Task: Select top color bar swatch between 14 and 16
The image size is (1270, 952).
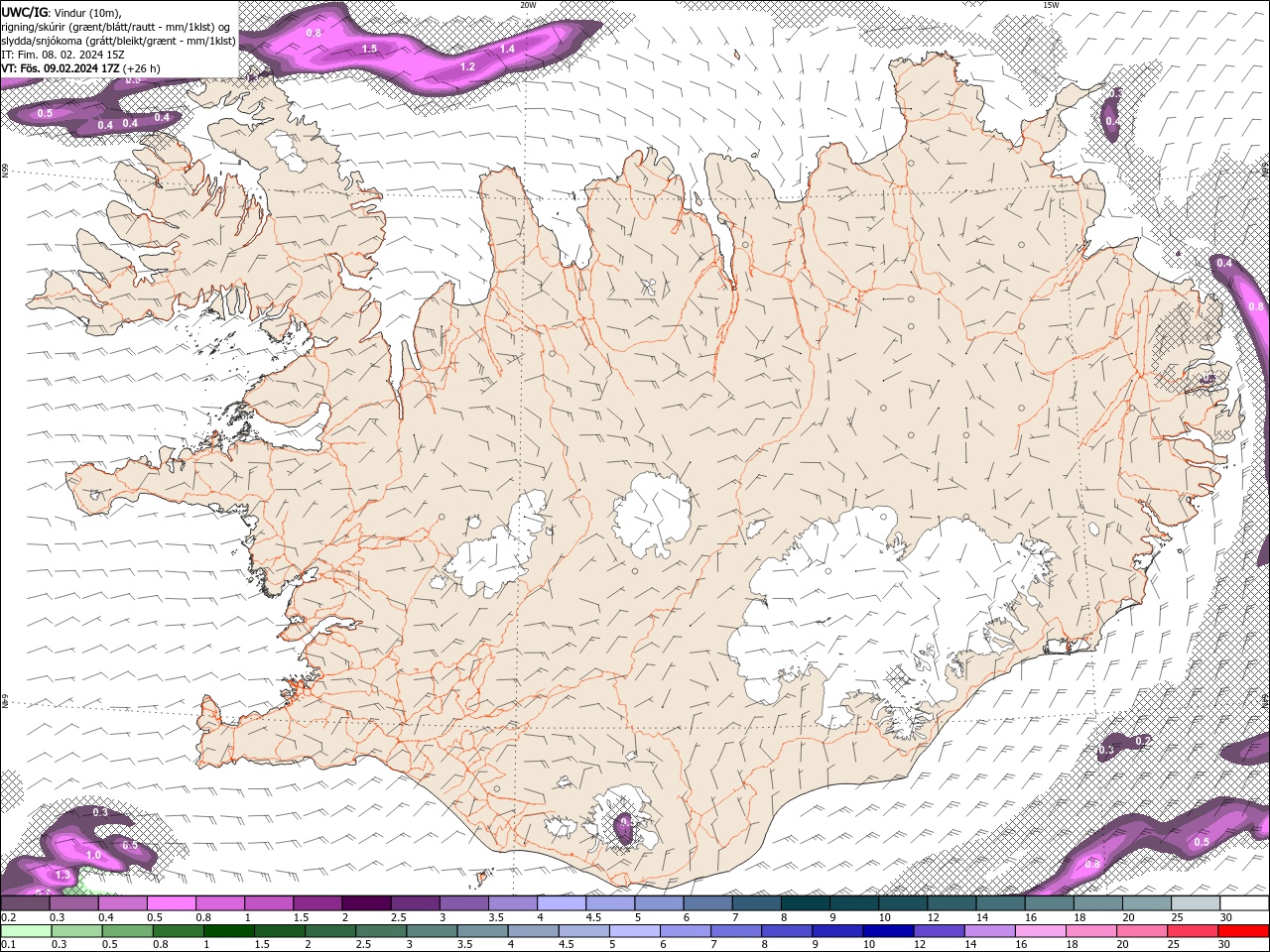Action: click(x=1001, y=903)
